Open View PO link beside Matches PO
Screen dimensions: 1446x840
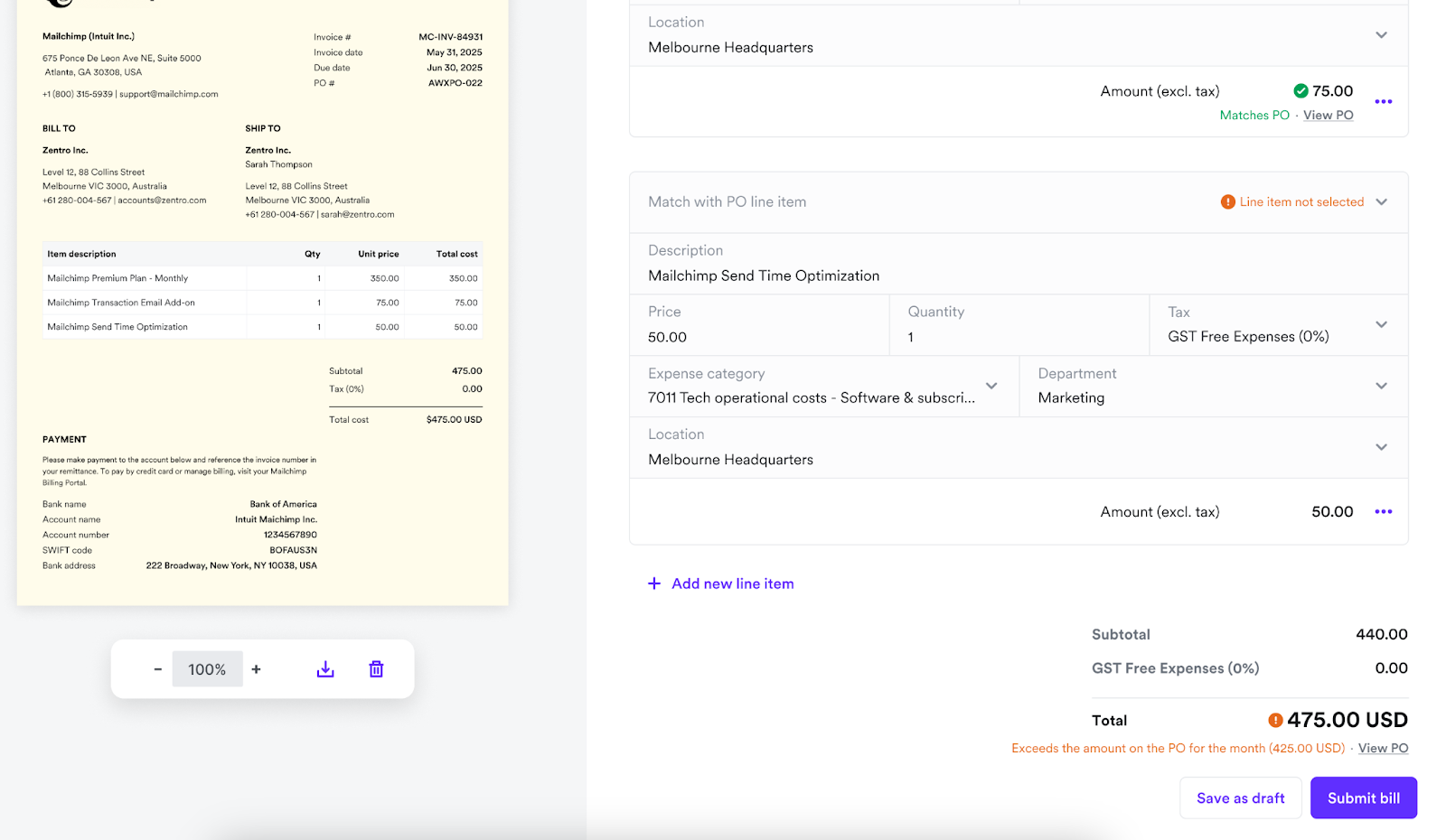pos(1328,116)
